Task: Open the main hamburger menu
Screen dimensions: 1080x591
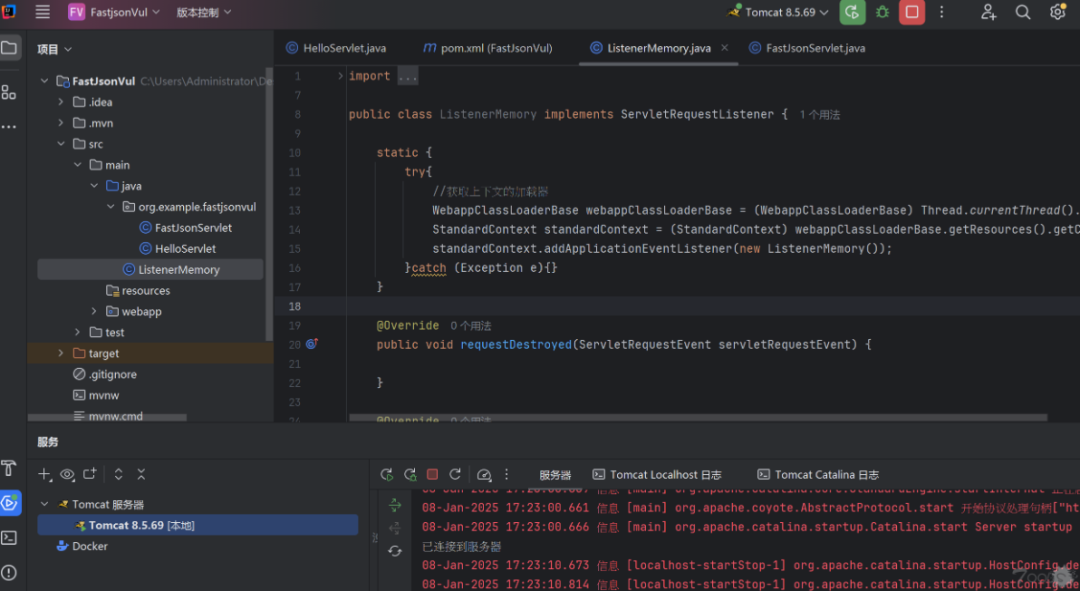Action: (x=43, y=12)
